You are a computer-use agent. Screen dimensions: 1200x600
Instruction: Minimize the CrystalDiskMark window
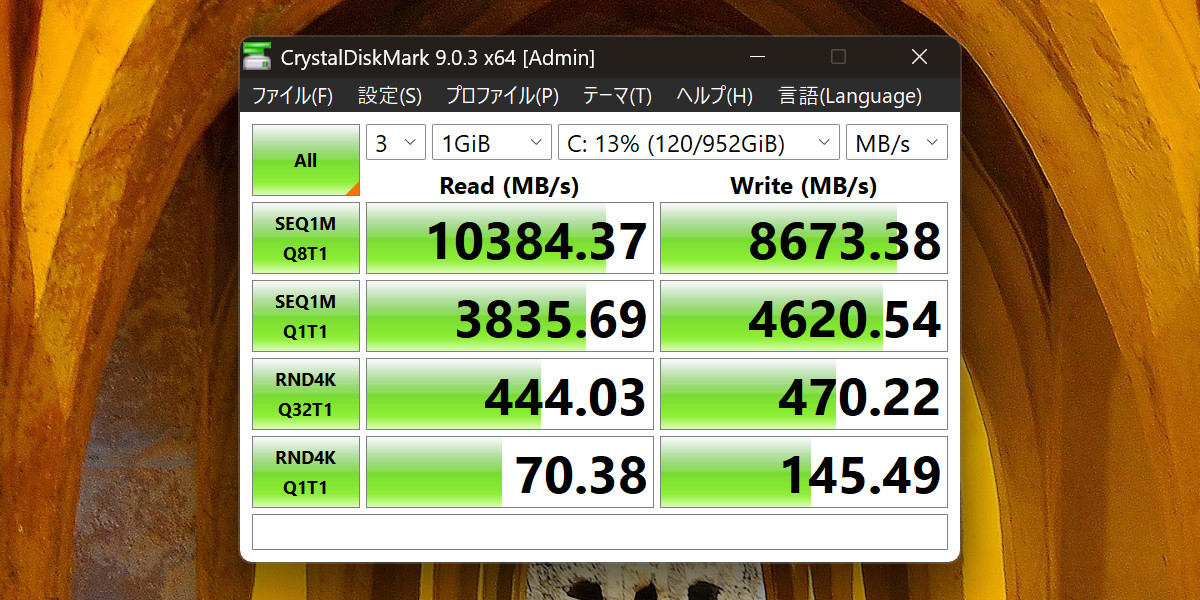[758, 57]
